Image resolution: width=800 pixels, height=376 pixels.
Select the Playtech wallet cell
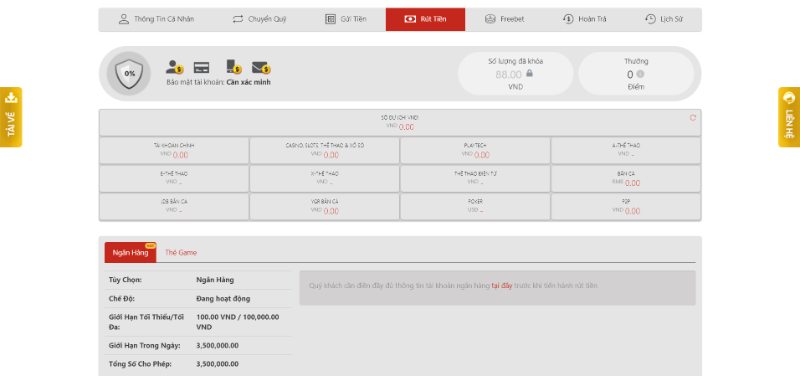(x=475, y=151)
